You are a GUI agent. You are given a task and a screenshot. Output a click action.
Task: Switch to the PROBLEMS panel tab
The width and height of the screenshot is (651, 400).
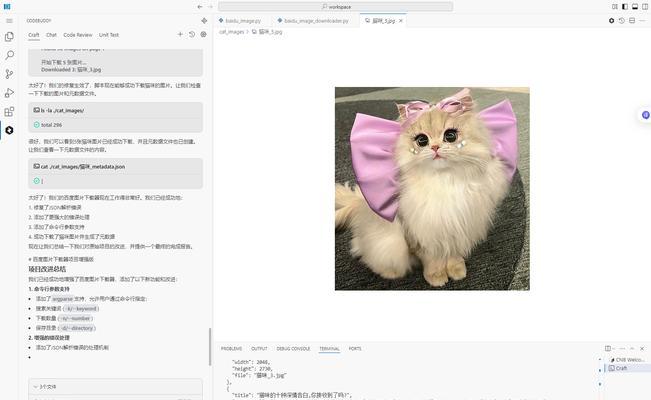(x=231, y=348)
